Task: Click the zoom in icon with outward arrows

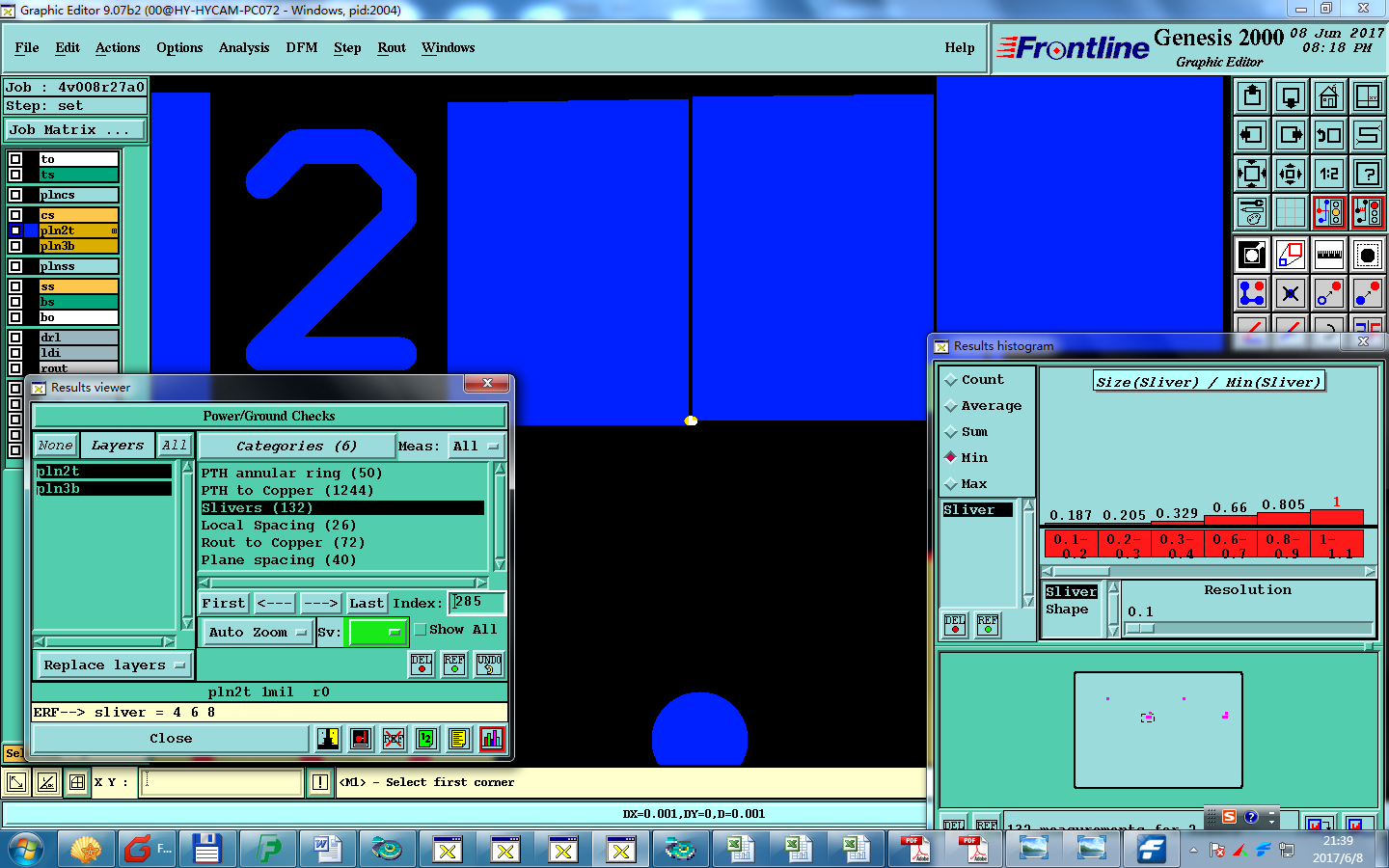Action: [1252, 174]
